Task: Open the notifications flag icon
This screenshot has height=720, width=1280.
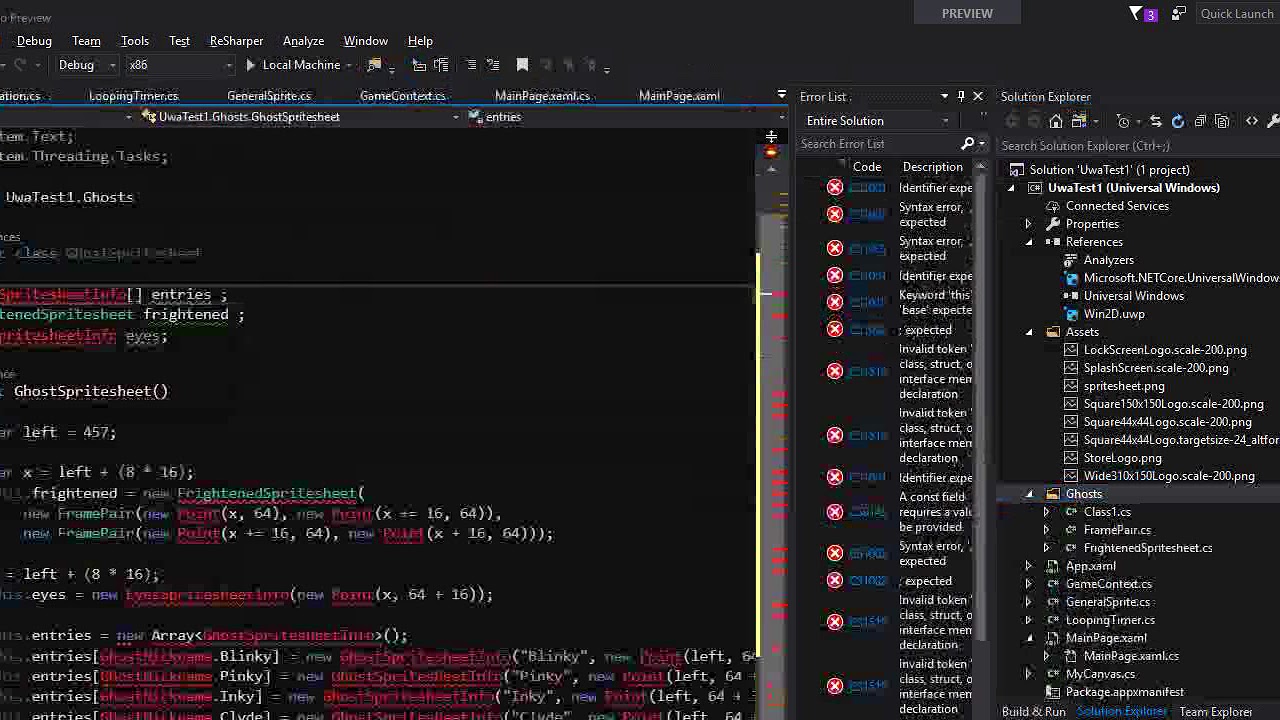Action: 1137,14
